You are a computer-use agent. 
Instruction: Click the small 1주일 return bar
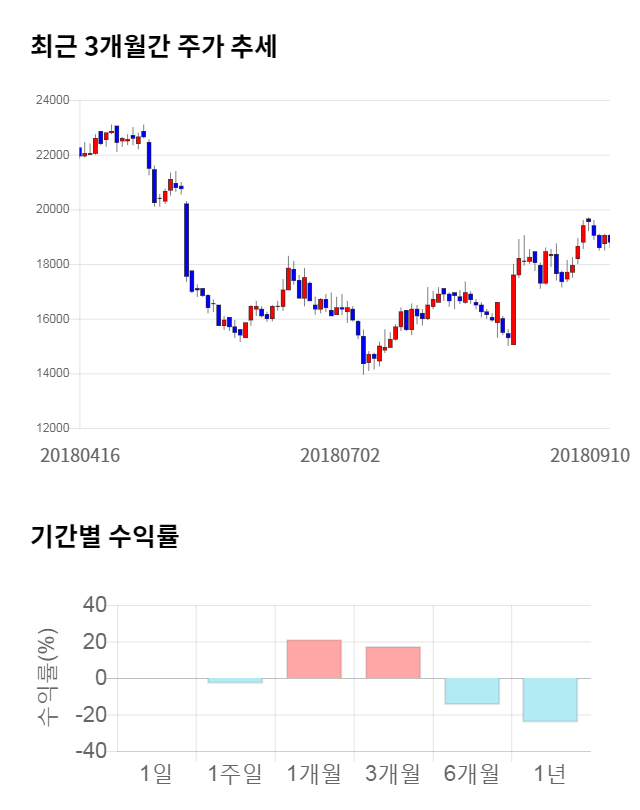click(x=235, y=681)
